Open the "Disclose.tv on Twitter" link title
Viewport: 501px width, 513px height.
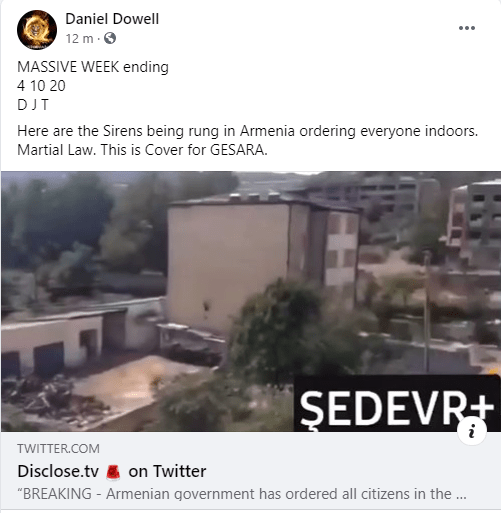click(x=112, y=471)
